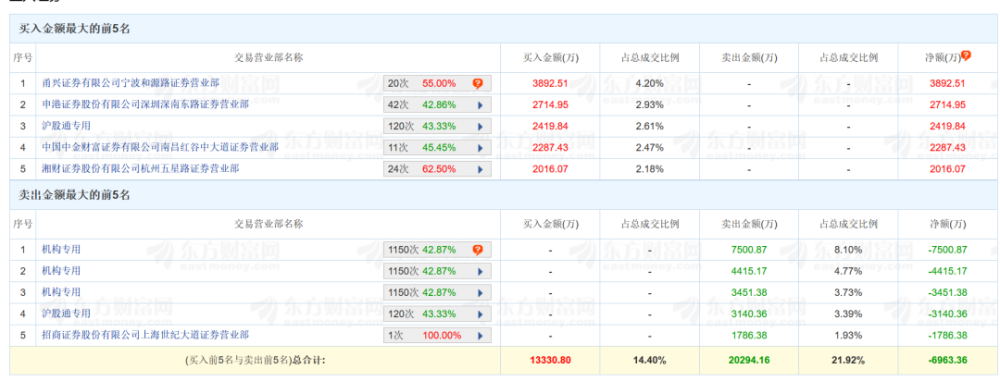Open 招商证券上海世纪大道证券营业部 link
Screen dimensions: 1000x381
[x=145, y=334]
